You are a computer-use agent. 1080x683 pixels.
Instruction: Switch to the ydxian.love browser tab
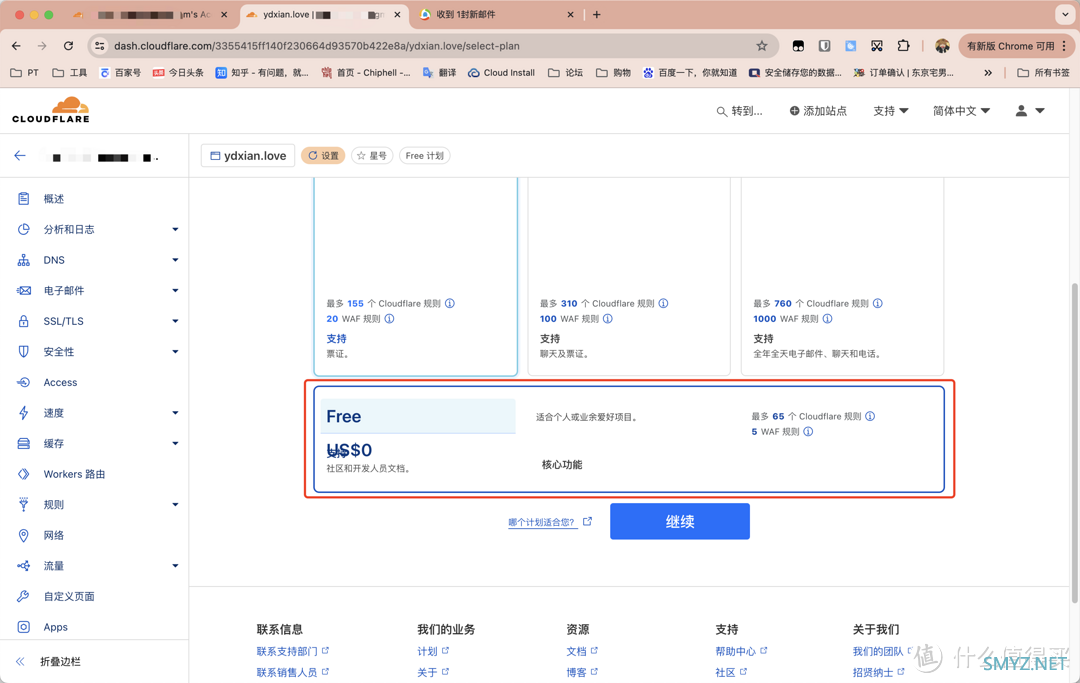click(x=322, y=14)
